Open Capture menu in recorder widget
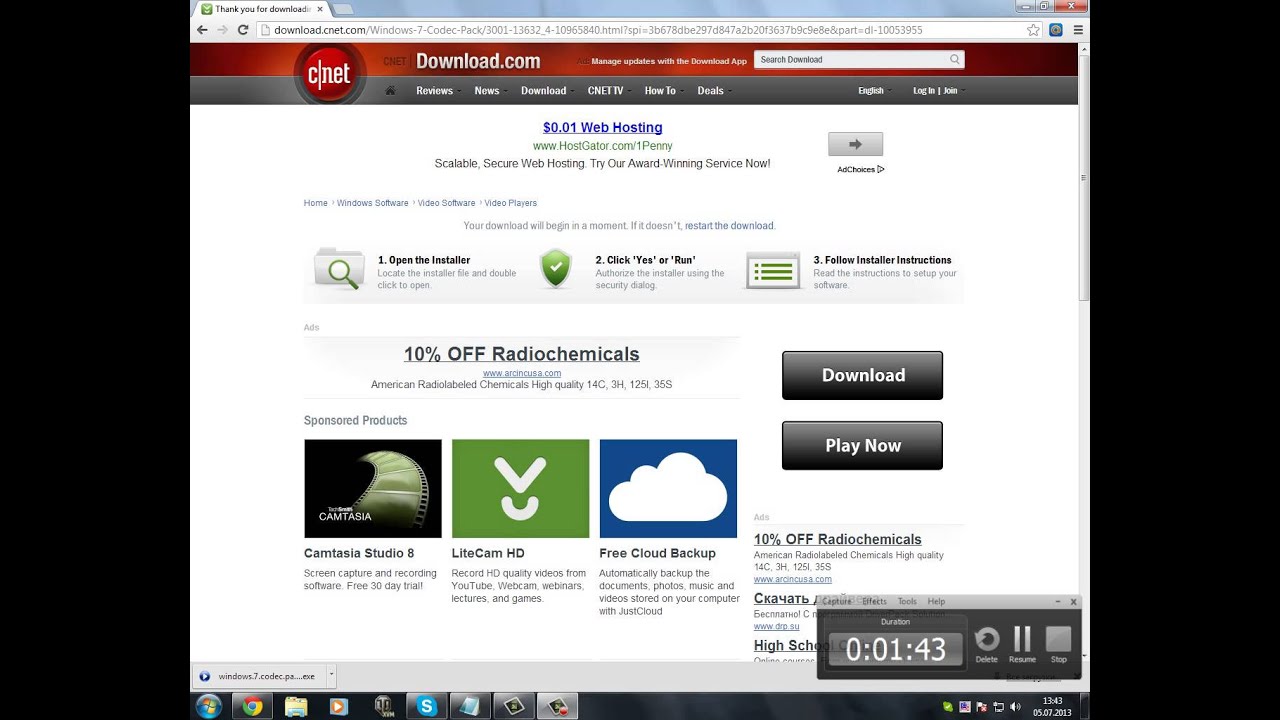 [836, 601]
